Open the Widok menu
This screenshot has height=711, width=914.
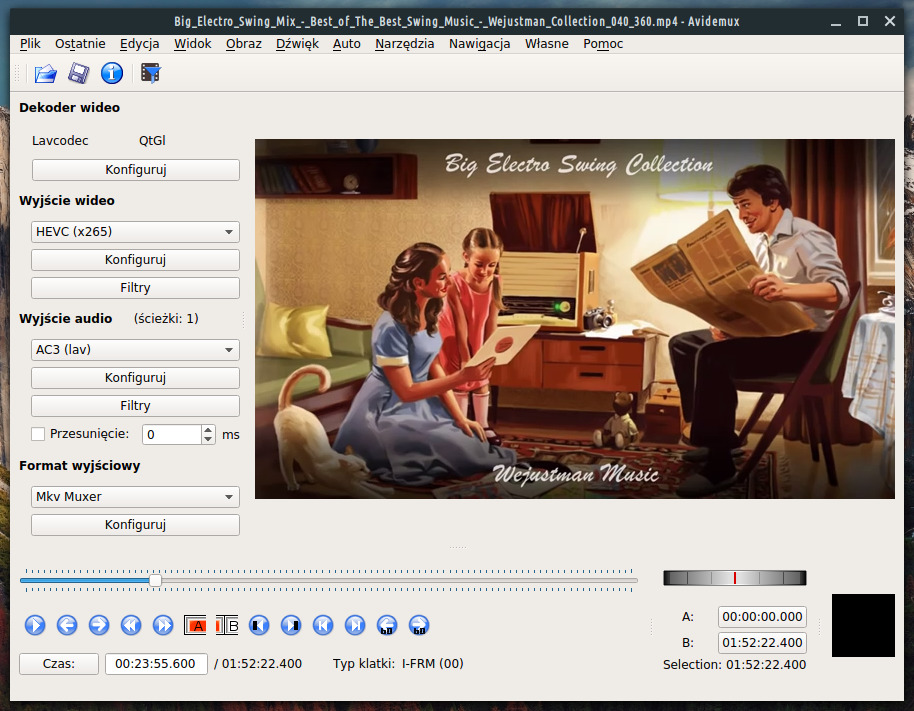coord(193,44)
